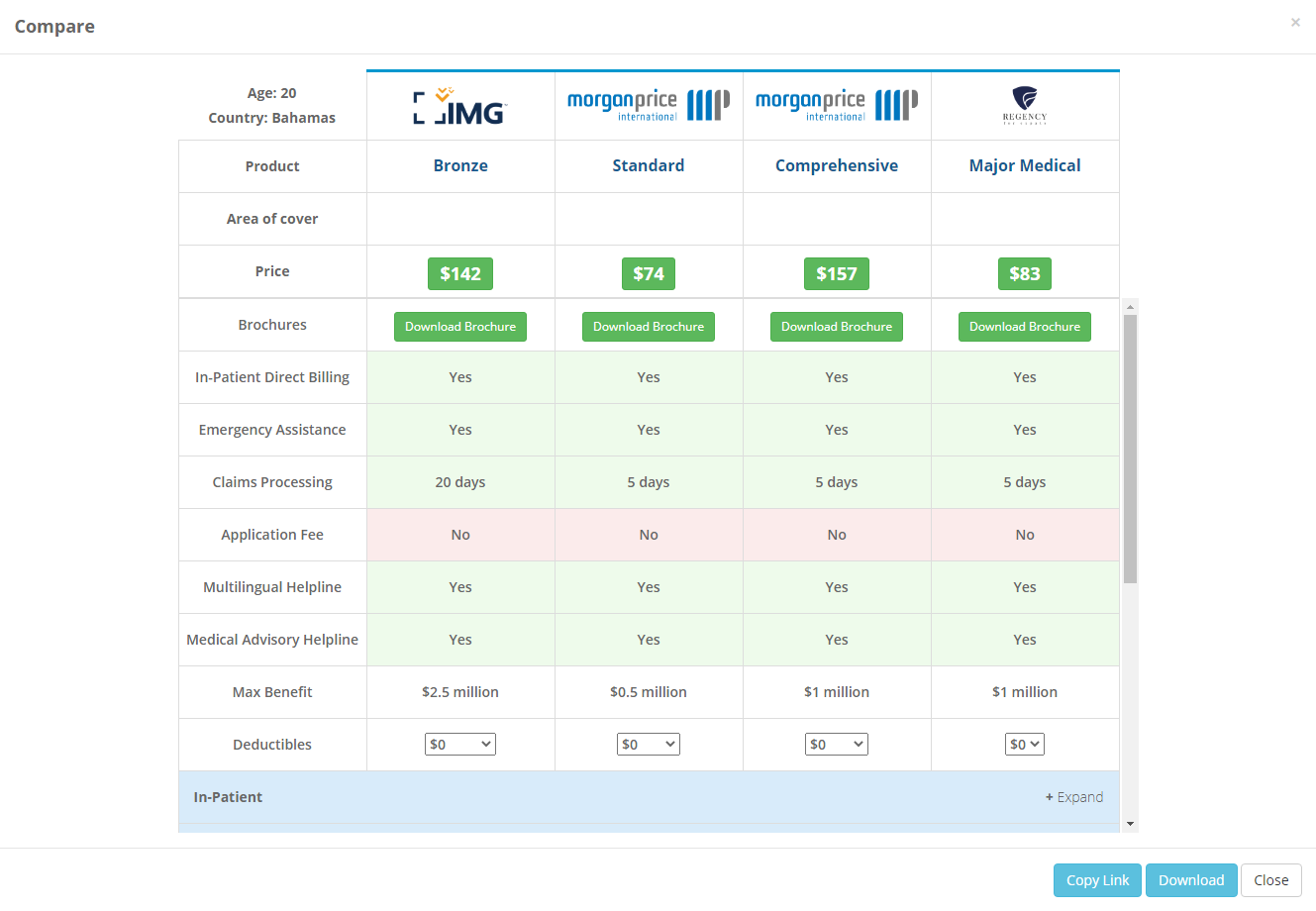This screenshot has height=911, width=1316.
Task: Click the 'Claims Processing' row label
Action: pyautogui.click(x=272, y=482)
